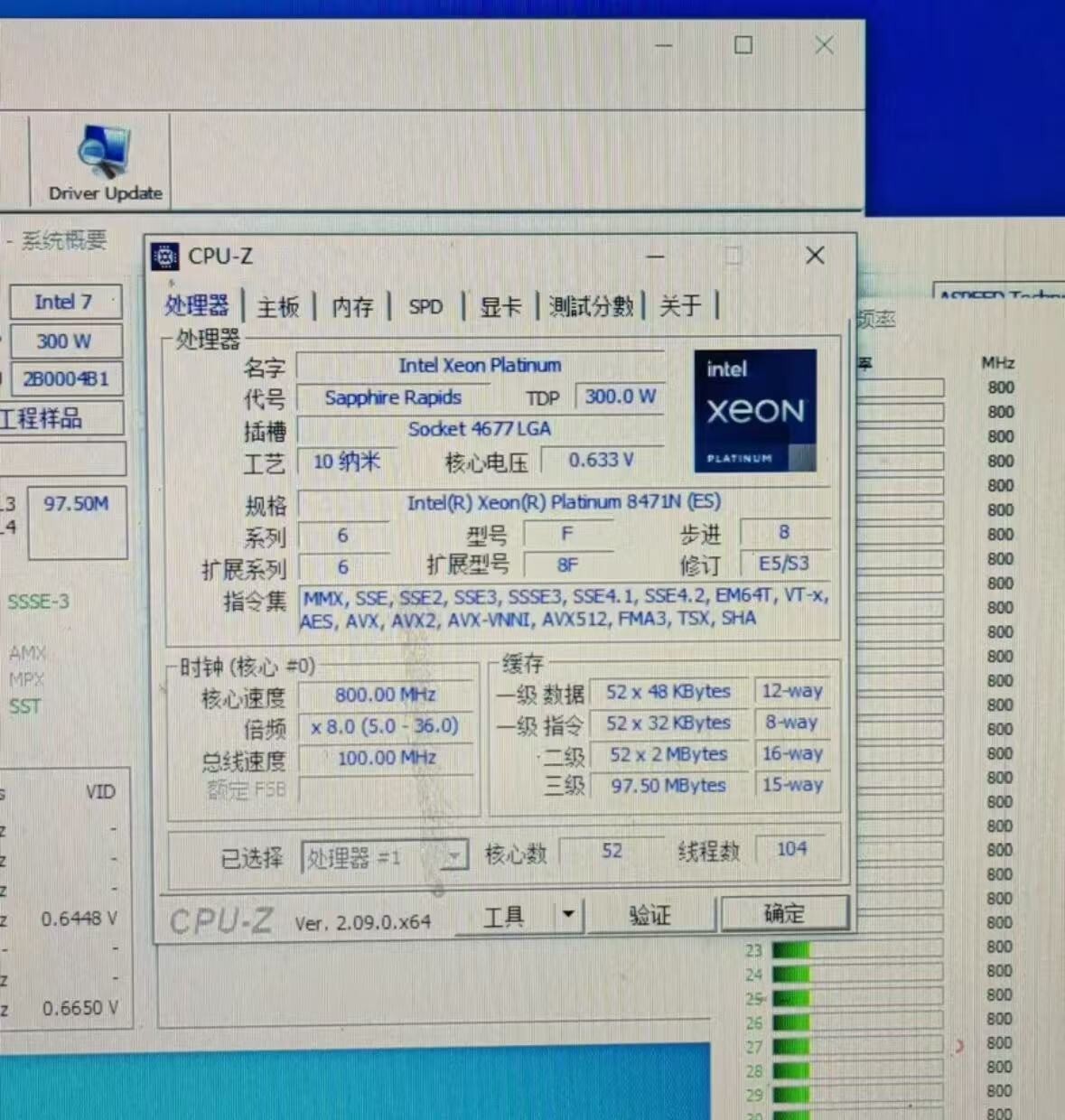The width and height of the screenshot is (1065, 1120).
Task: Open the 工具 dropdown arrow
Action: click(568, 915)
